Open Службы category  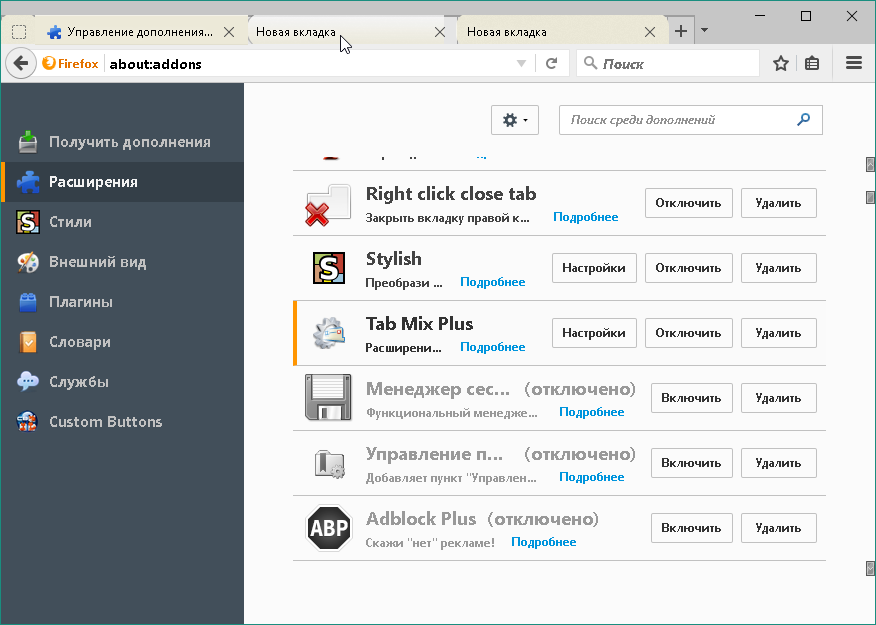point(122,381)
